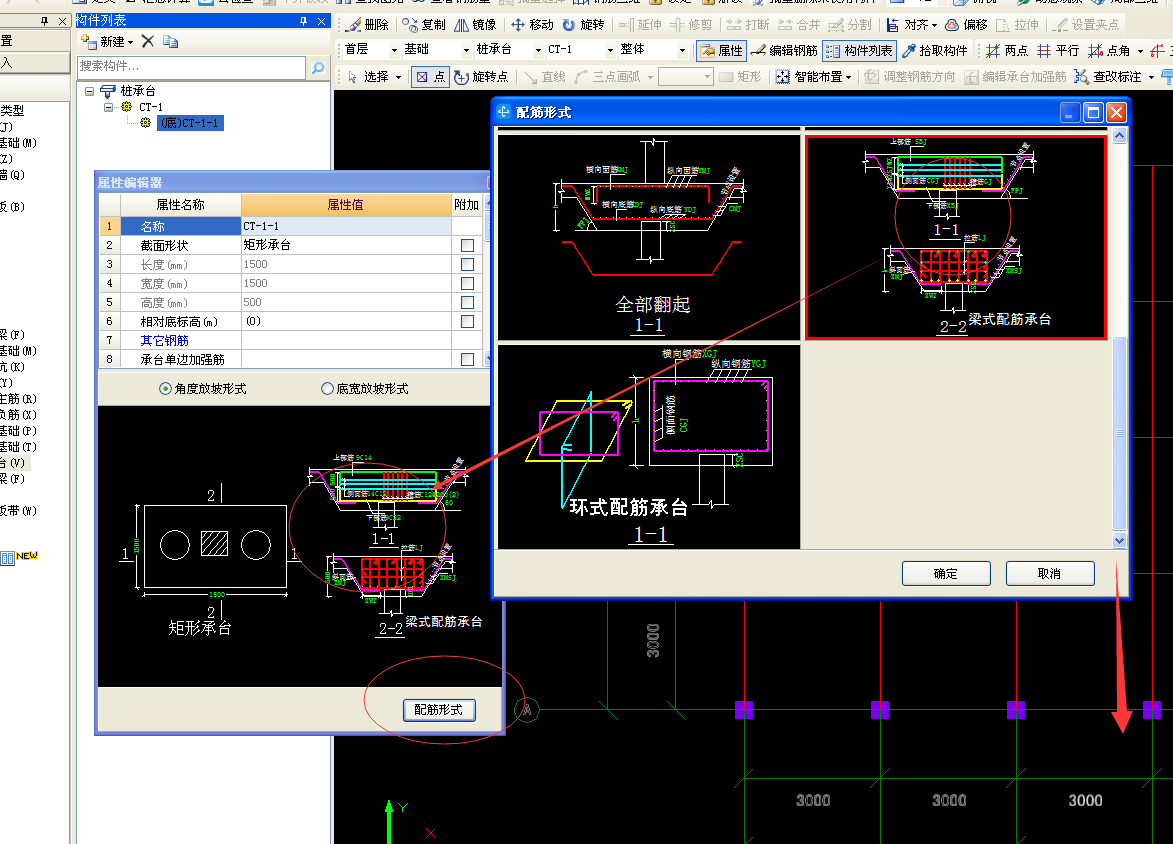Check the 附加 box for 相对底标高(m)
1173x844 pixels.
468,322
